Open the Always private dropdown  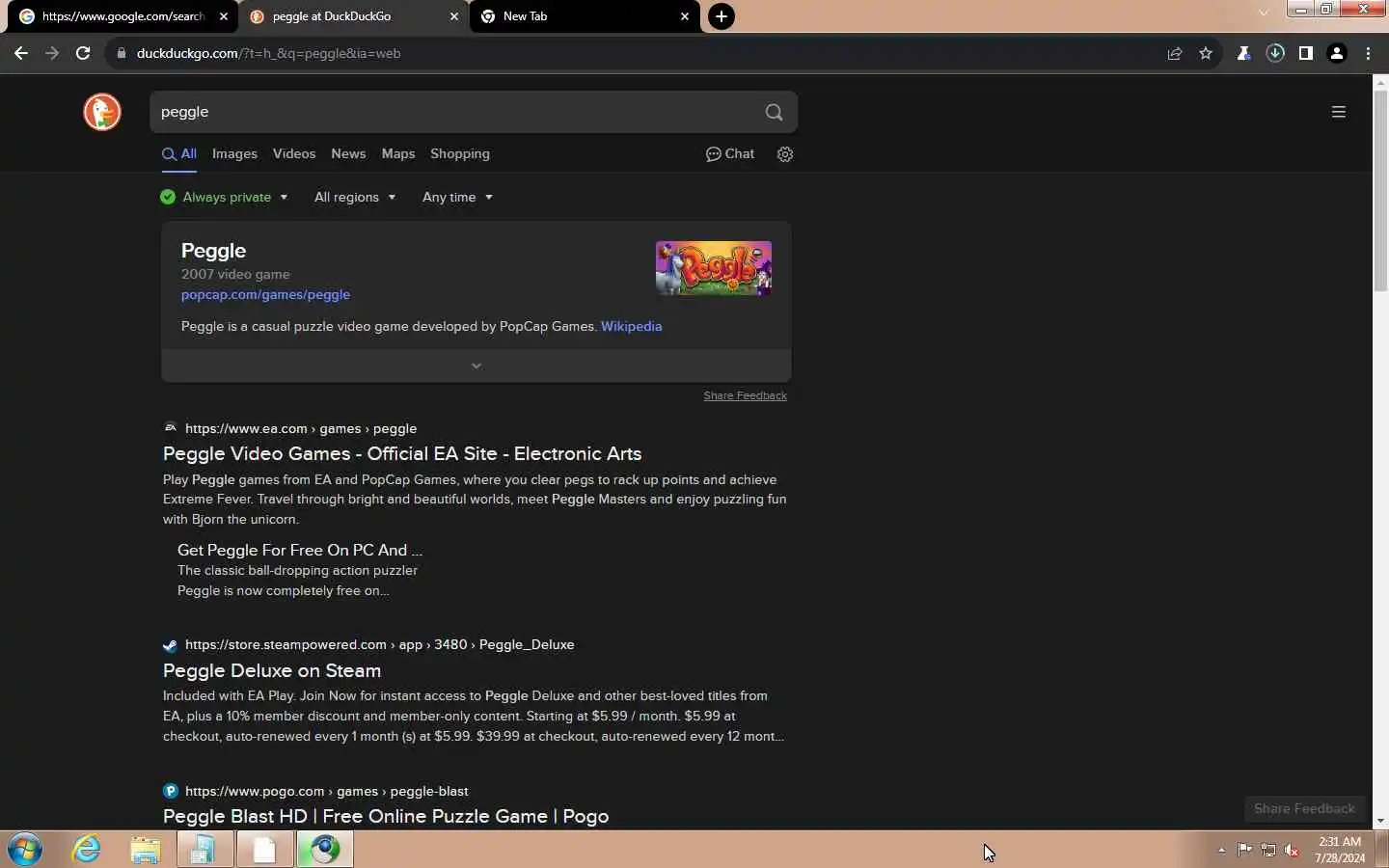coord(224,197)
